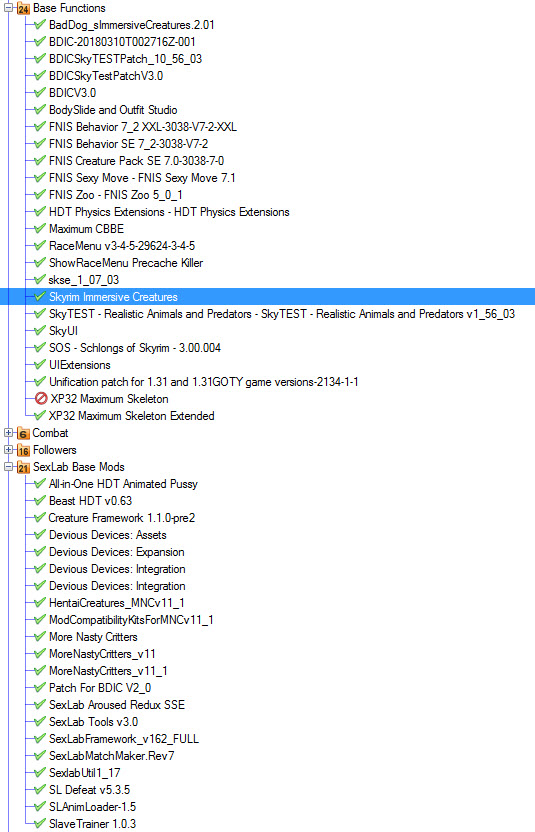Click the green checkmark next to SLAnimLoader-1.5

click(40, 805)
